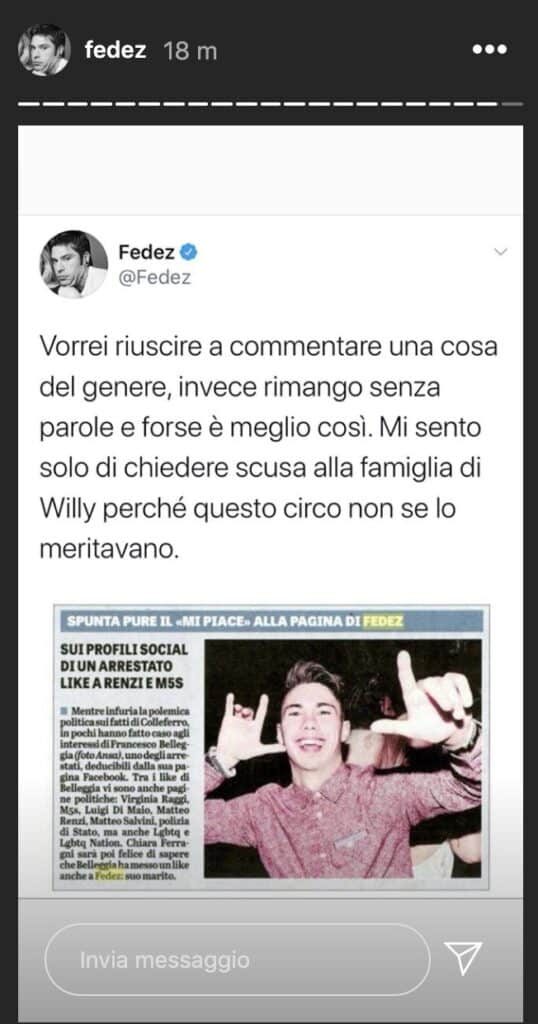
Task: Open fedez story profile avatar at top
Action: [44, 50]
